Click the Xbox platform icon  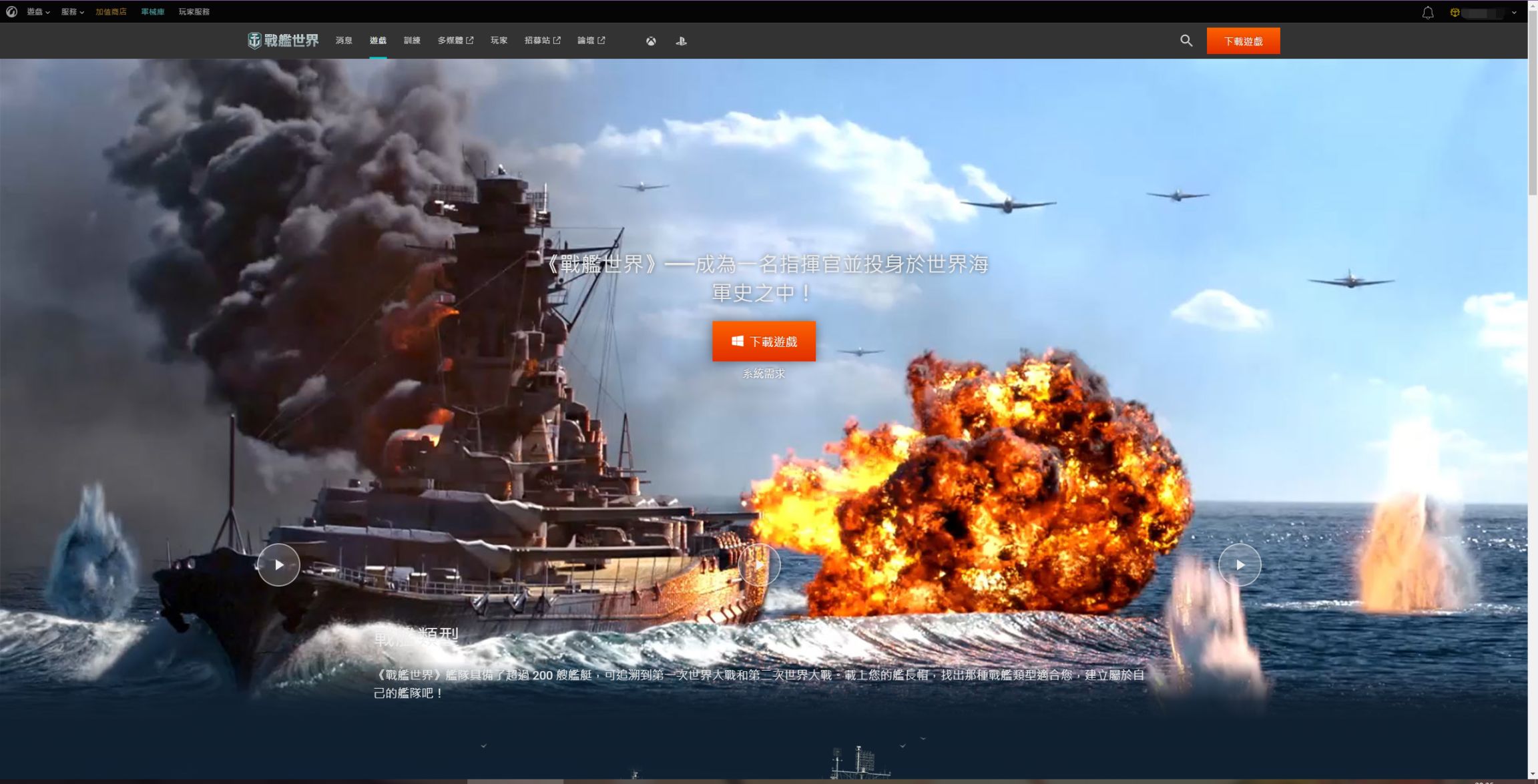tap(651, 41)
